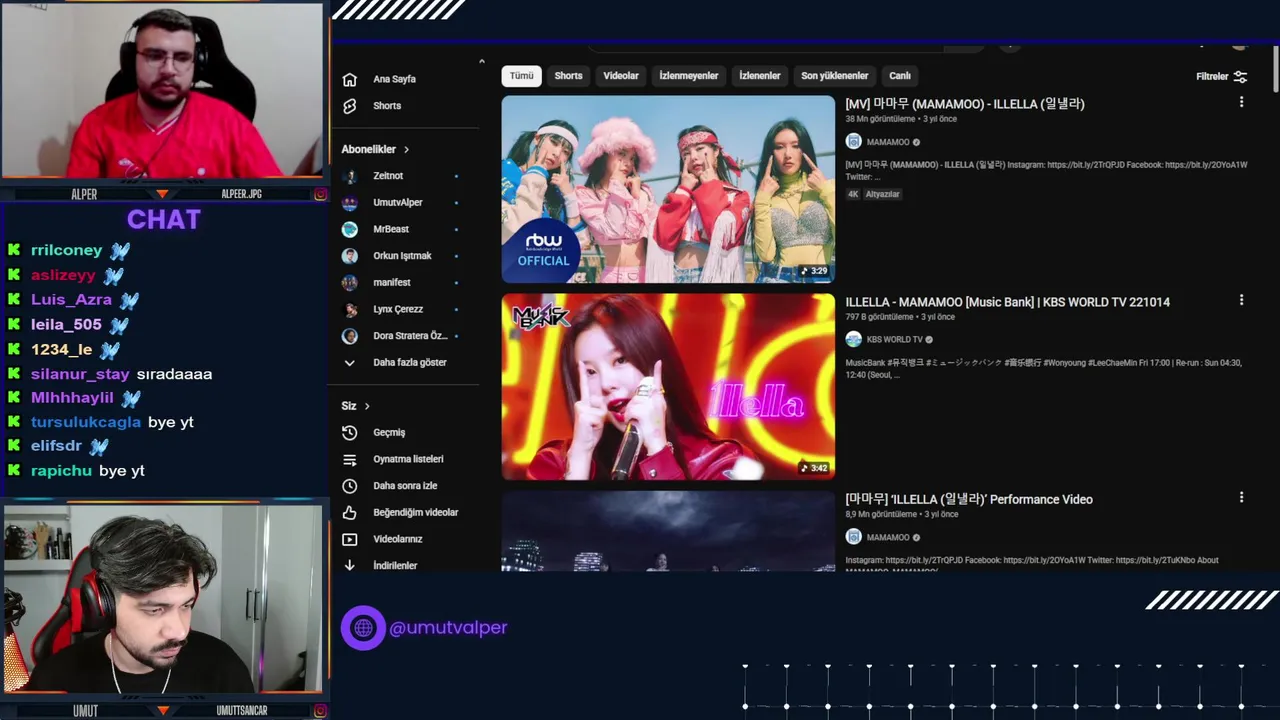Click MrBeast channel avatar
Screen dimensions: 1280x720
coord(350,229)
